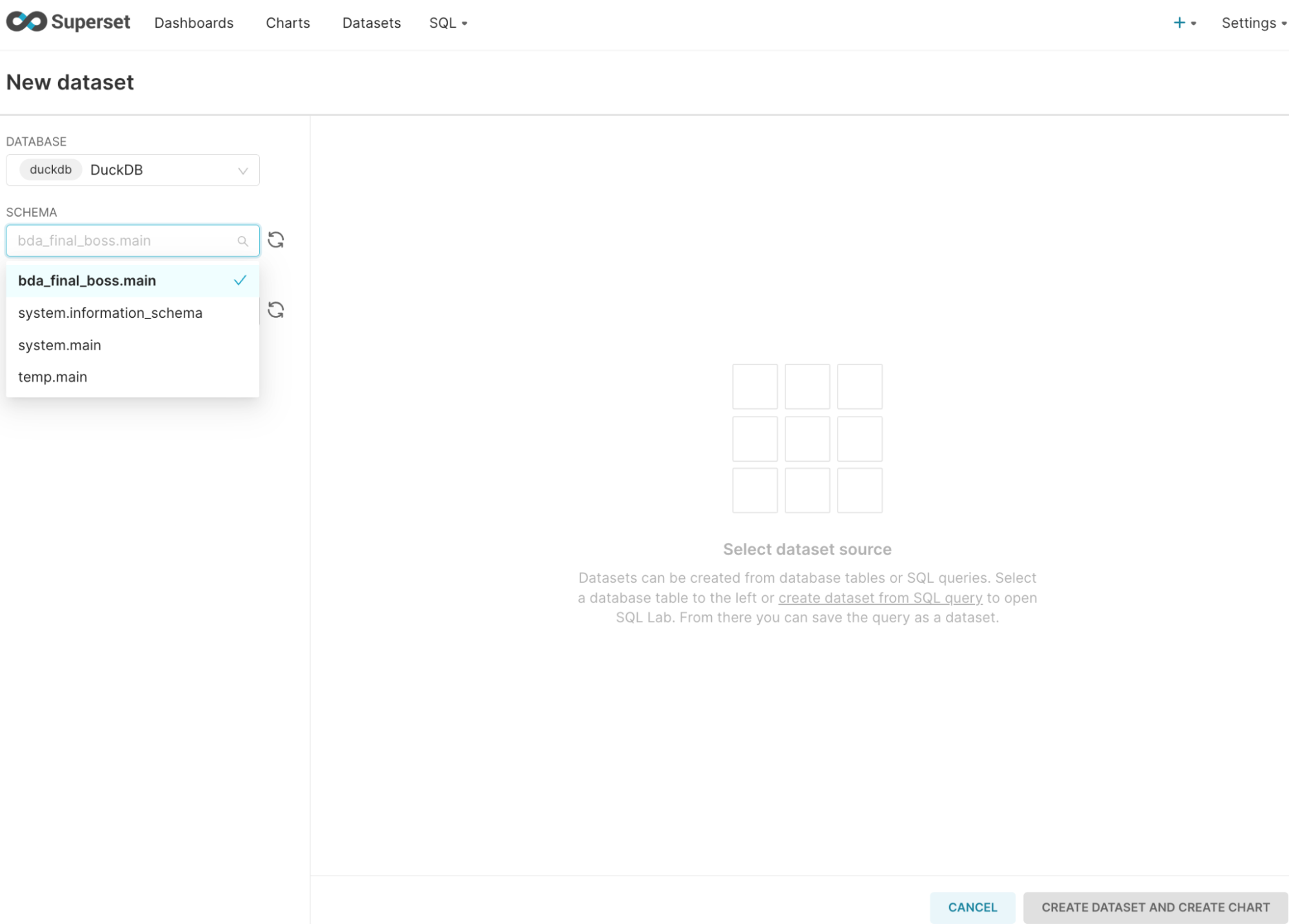Open the Settings menu
The image size is (1289, 924).
point(1254,23)
